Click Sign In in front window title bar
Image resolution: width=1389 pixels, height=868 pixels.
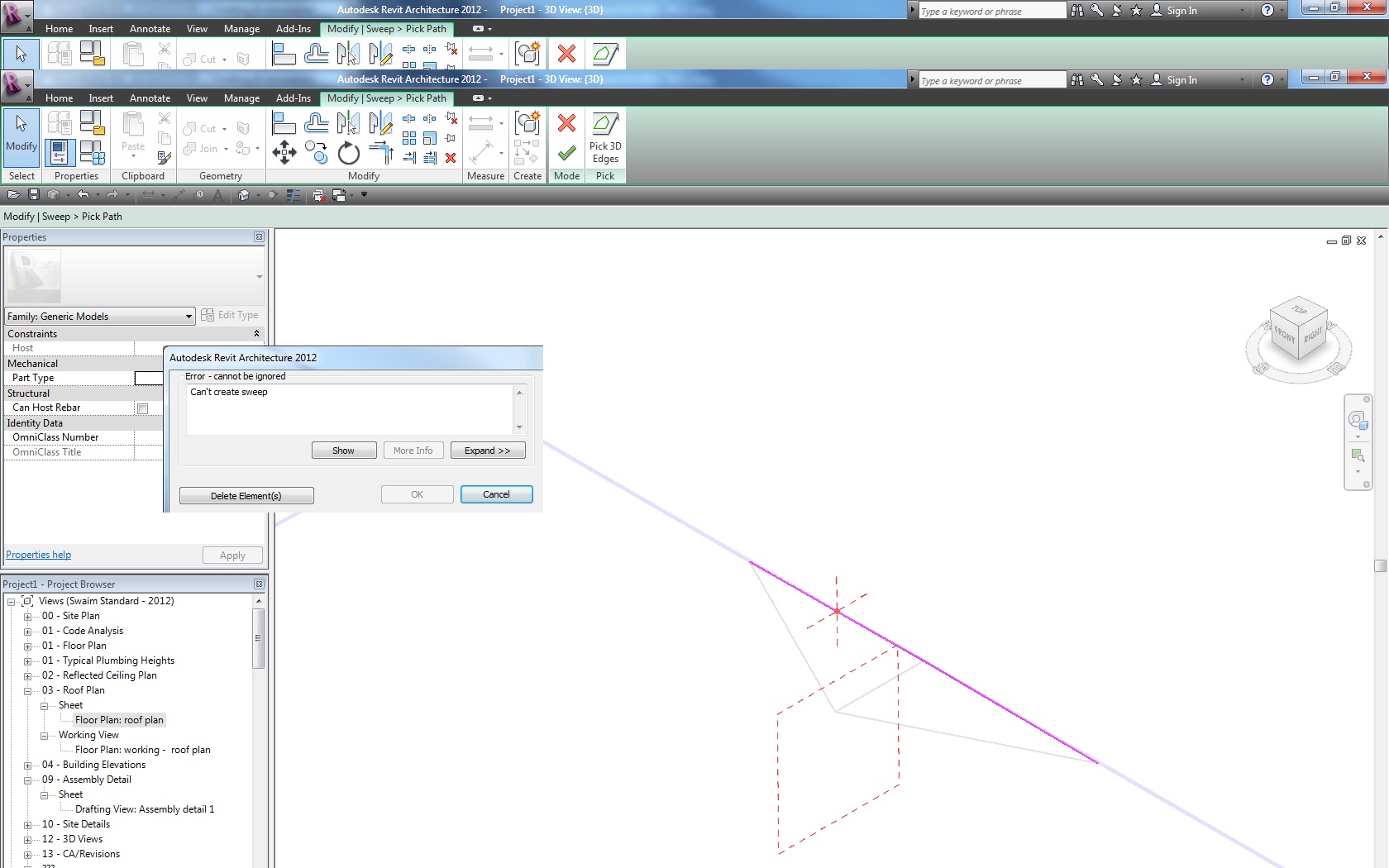(x=1181, y=80)
